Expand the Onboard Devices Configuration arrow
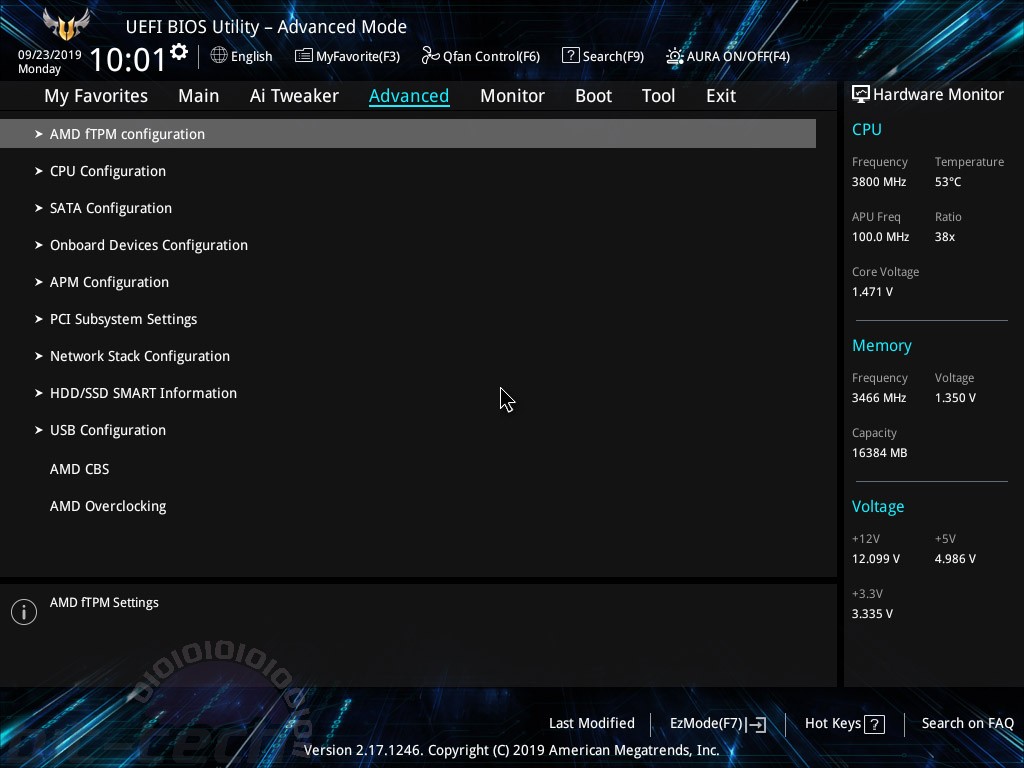The height and width of the screenshot is (768, 1024). tap(39, 245)
